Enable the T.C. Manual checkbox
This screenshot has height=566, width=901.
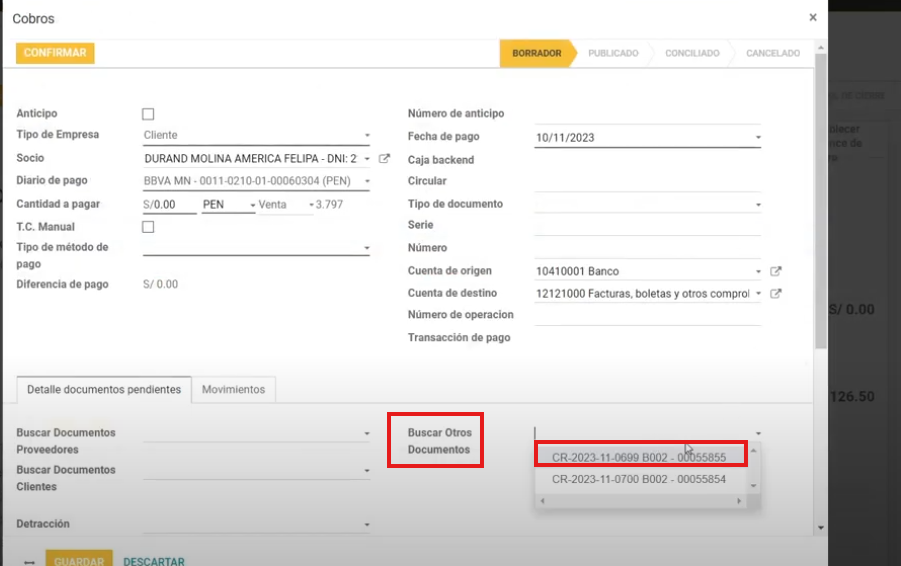click(148, 227)
